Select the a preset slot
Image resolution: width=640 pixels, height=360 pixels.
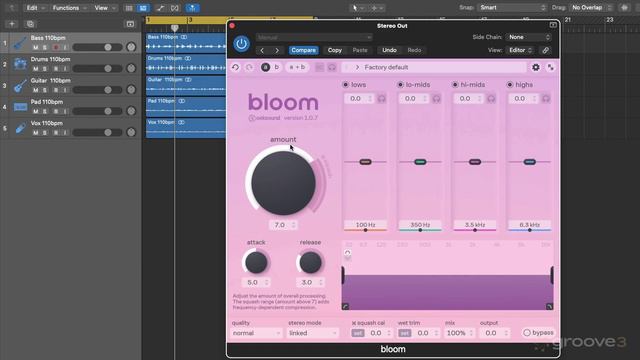pyautogui.click(x=265, y=67)
